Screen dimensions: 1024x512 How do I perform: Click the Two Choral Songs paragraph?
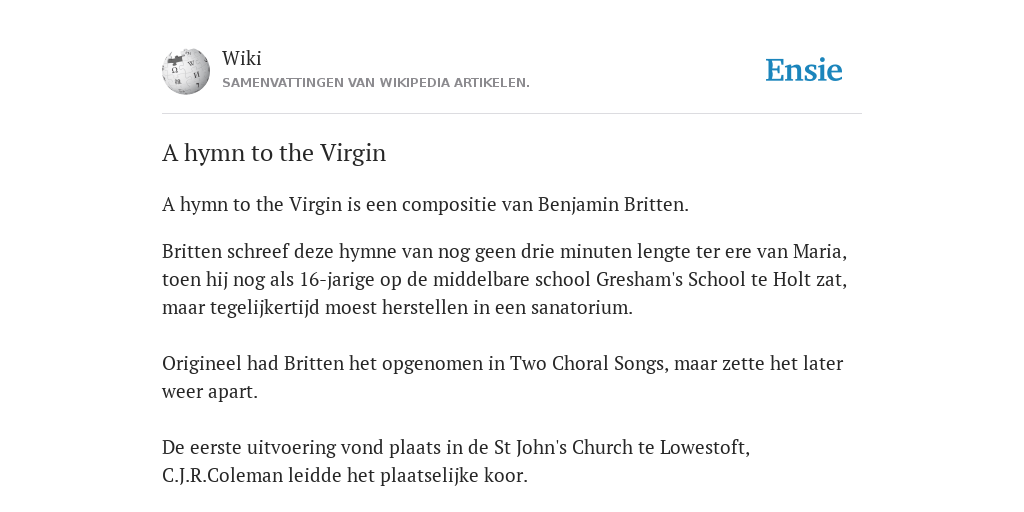pos(502,377)
